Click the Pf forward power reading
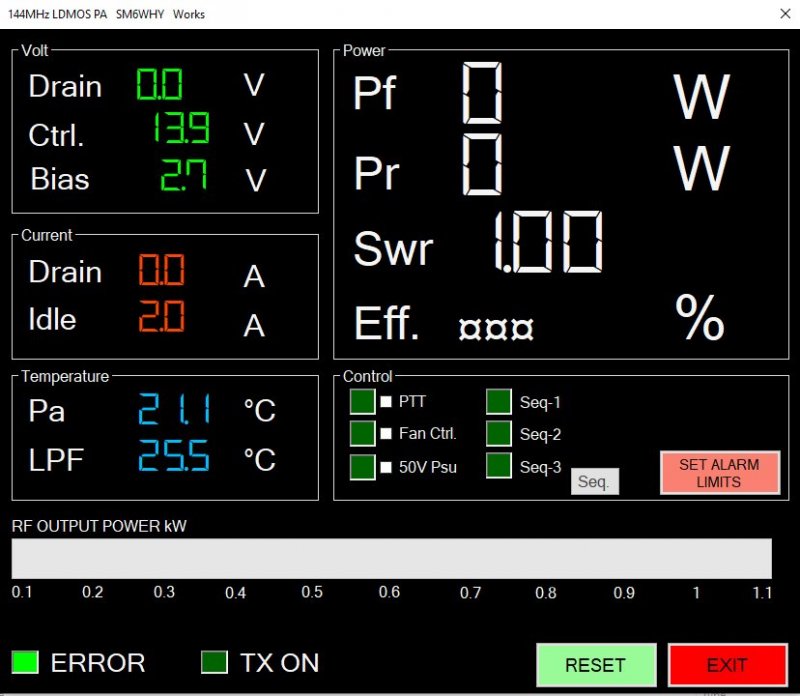 tap(482, 93)
